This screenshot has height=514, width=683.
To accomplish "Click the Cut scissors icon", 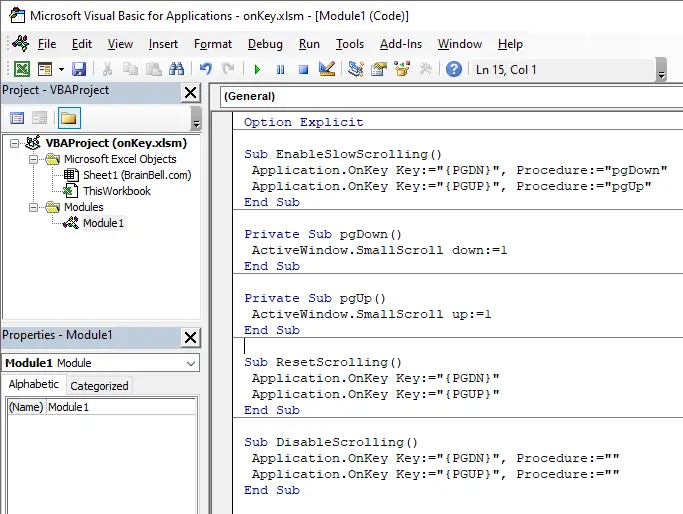I will coord(107,69).
